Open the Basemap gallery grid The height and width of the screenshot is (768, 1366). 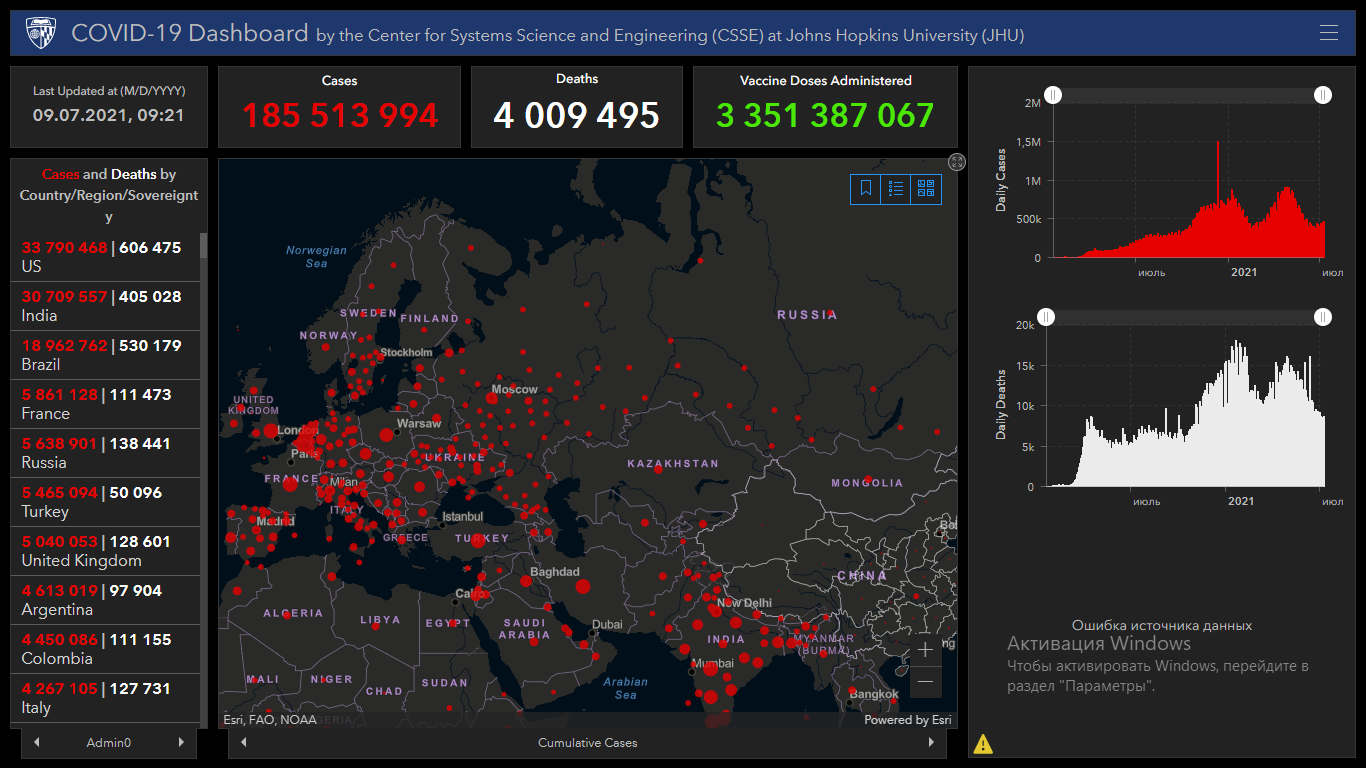coord(926,188)
